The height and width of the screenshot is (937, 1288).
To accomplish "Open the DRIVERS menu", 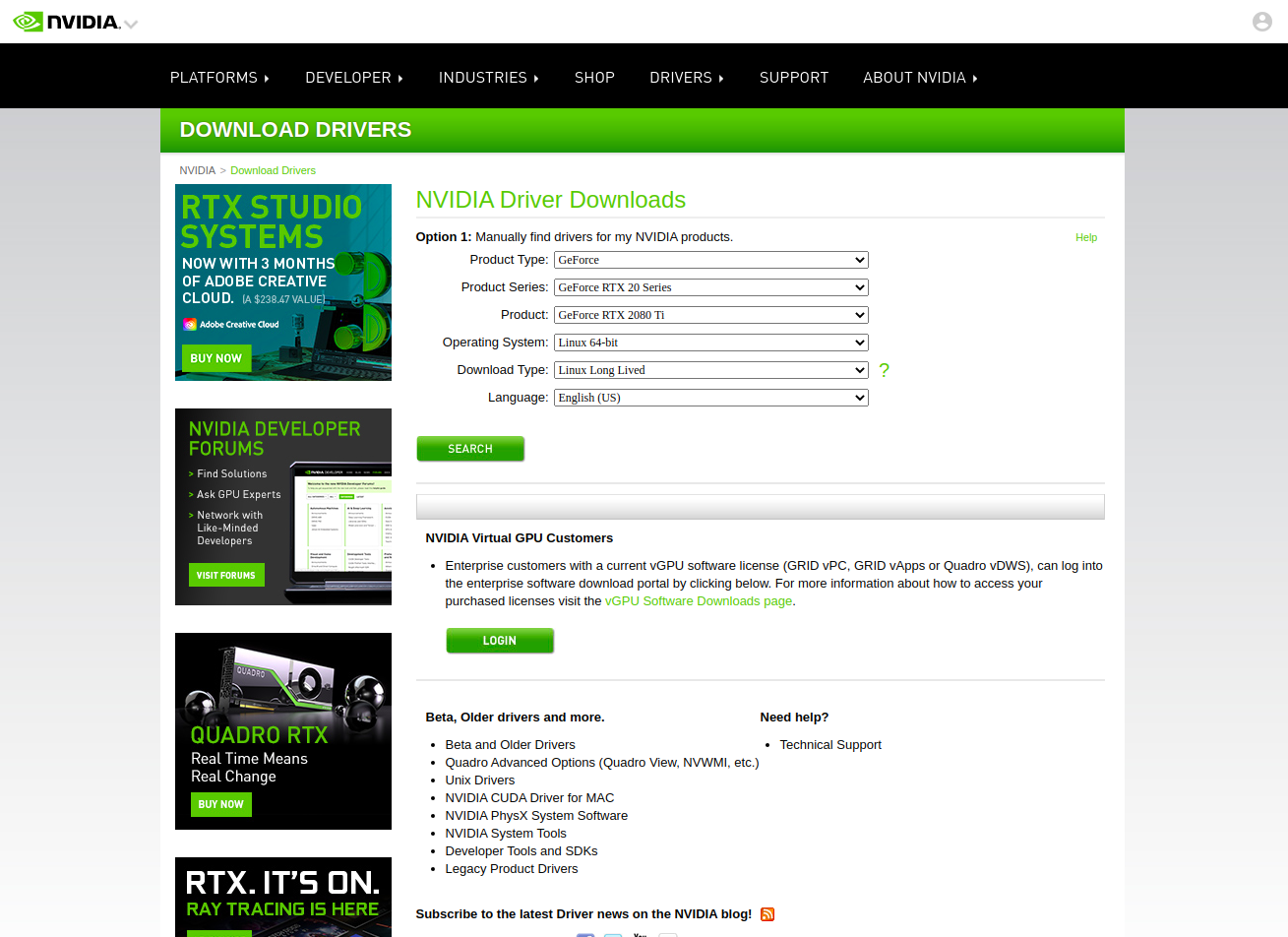I will click(x=687, y=78).
